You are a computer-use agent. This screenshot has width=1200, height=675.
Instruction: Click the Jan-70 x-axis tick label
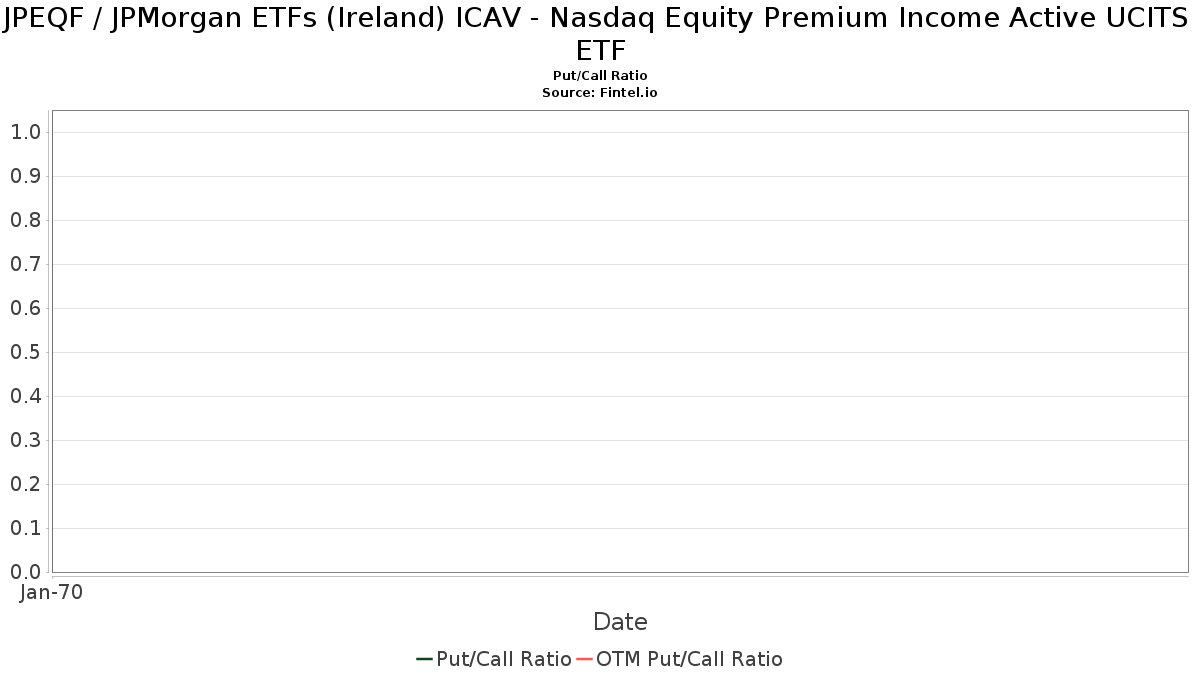(x=52, y=592)
